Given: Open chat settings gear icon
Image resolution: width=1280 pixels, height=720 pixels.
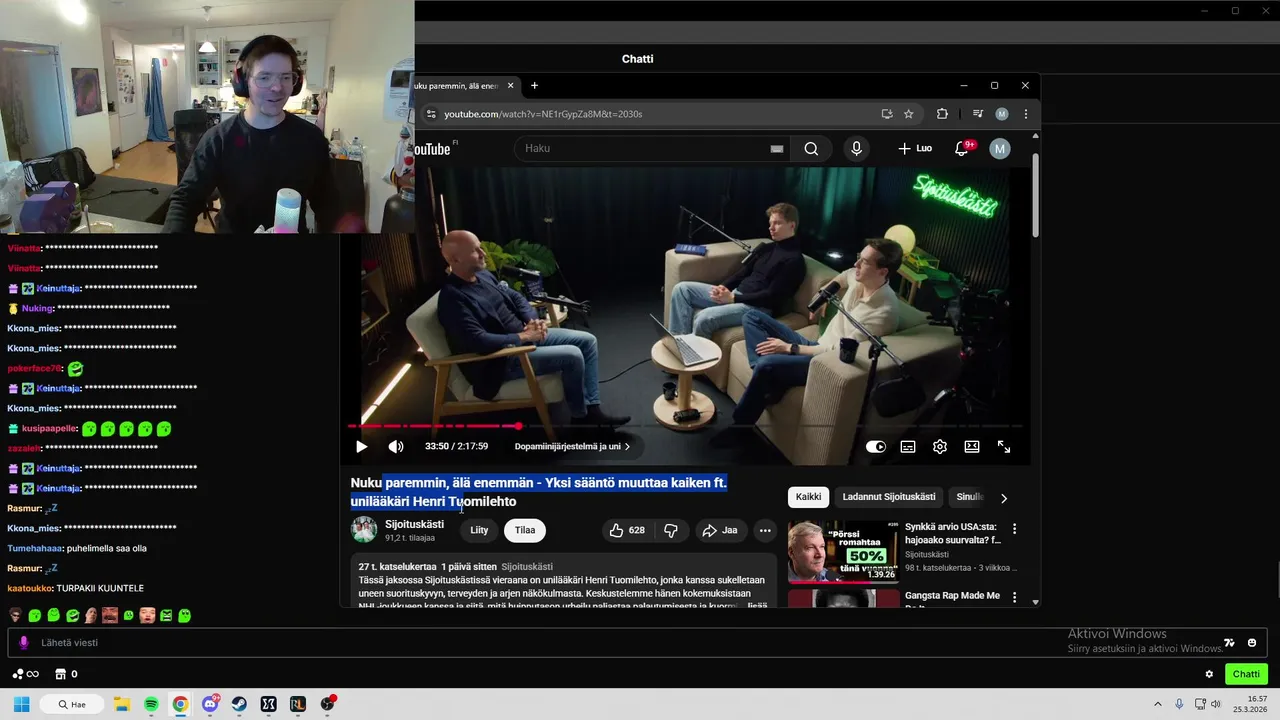Looking at the screenshot, I should 1209,675.
